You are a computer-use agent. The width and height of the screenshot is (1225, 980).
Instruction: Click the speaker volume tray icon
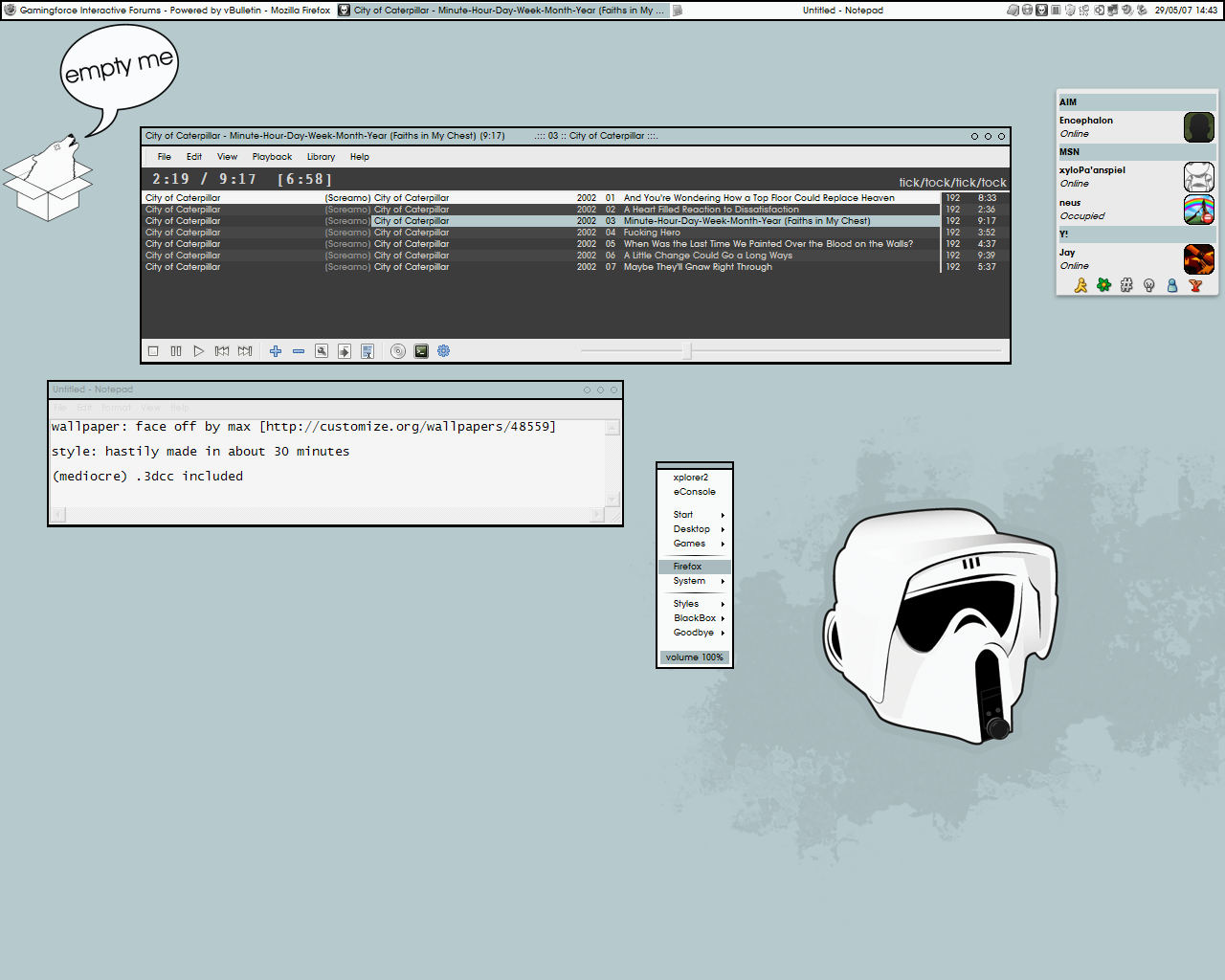(x=1127, y=10)
